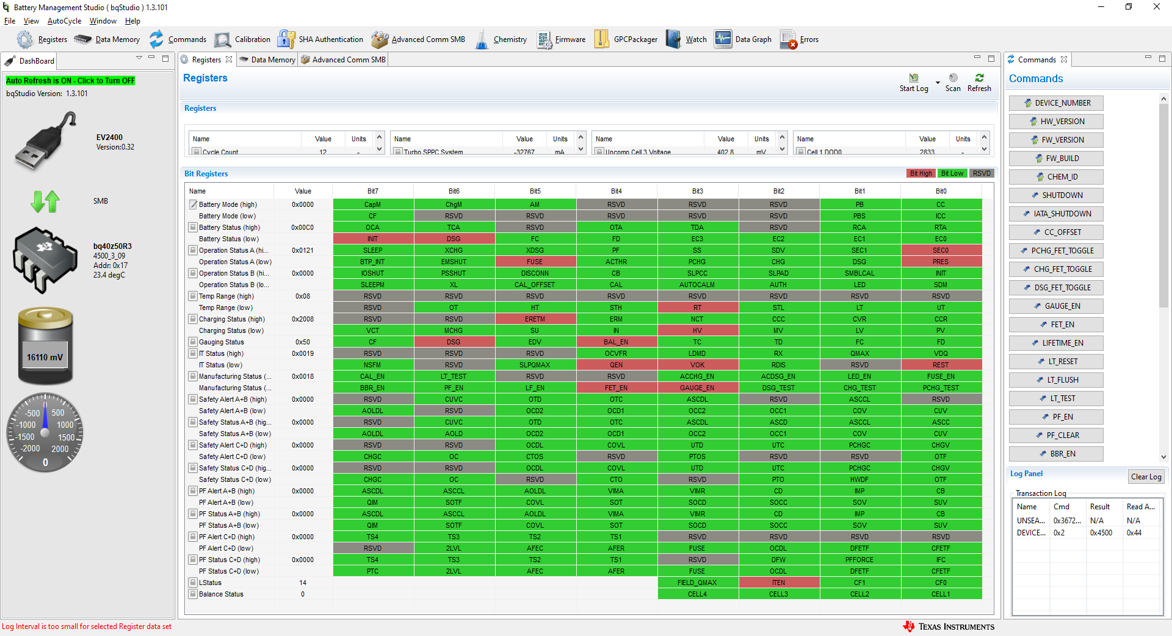
Task: Tick the IT Status (high) checkbox
Action: coord(193,353)
